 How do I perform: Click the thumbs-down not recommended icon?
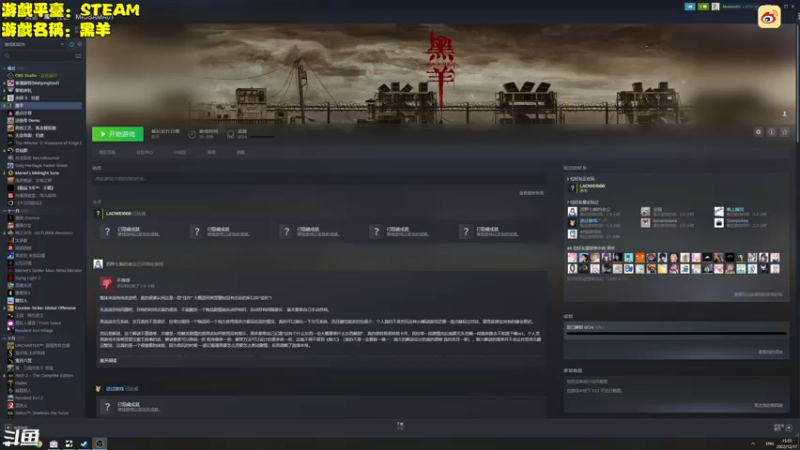pyautogui.click(x=107, y=283)
